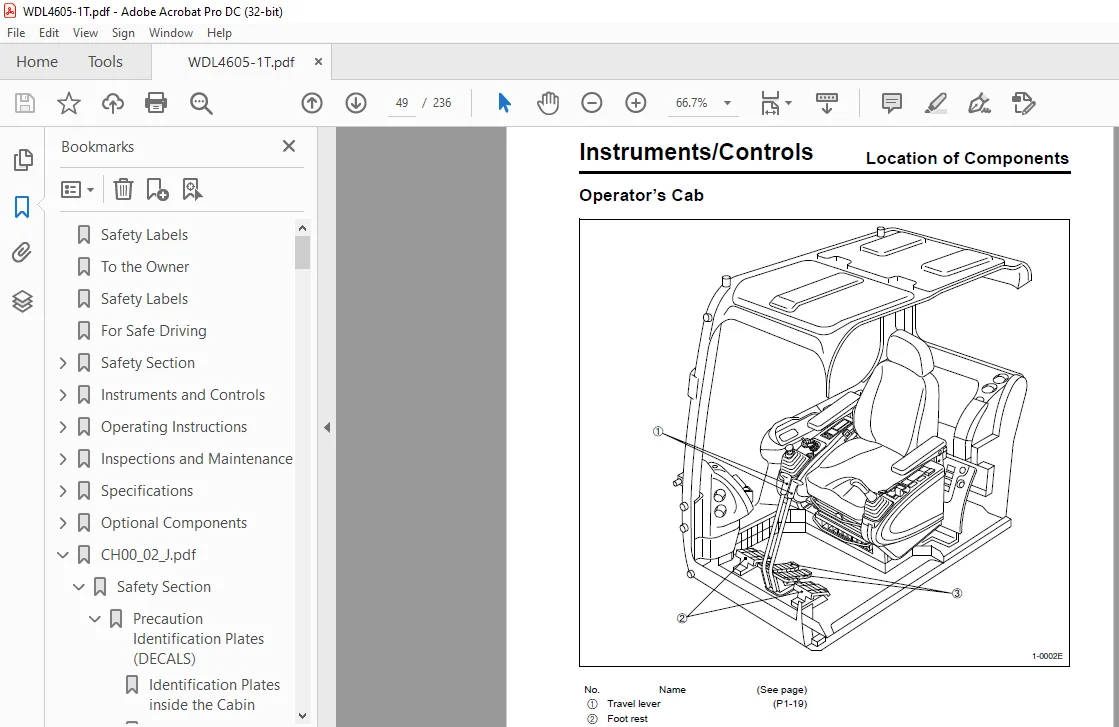This screenshot has height=727, width=1119.
Task: Close the Bookmarks panel
Action: point(288,146)
